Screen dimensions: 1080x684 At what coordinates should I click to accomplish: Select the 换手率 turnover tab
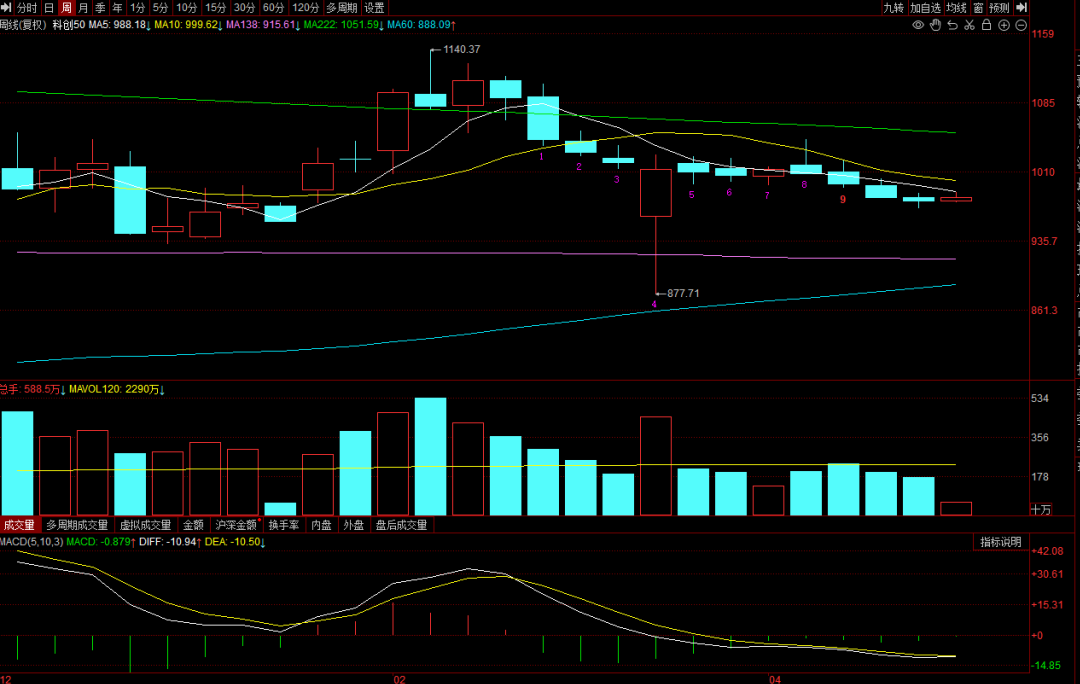coord(284,525)
